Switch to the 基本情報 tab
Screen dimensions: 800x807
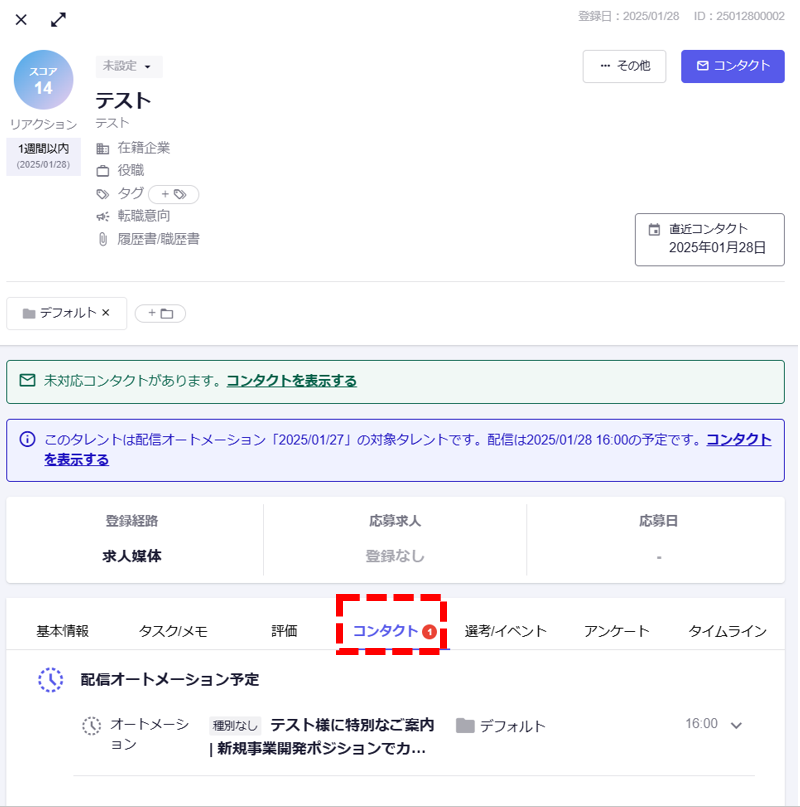pos(63,631)
